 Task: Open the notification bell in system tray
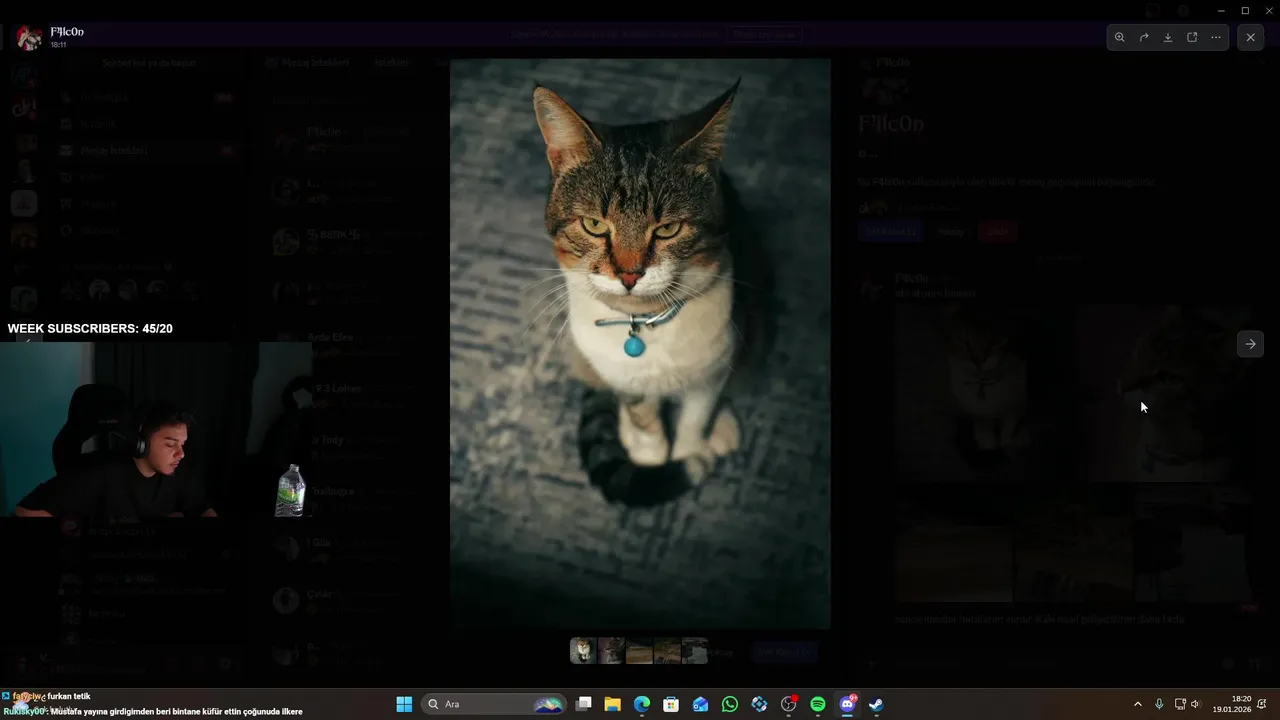1262,704
